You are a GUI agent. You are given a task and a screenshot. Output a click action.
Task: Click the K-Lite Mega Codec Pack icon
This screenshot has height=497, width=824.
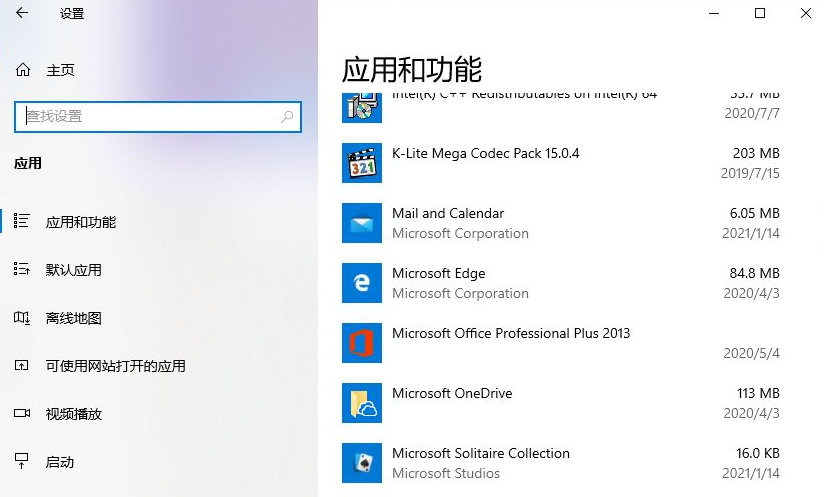click(361, 163)
